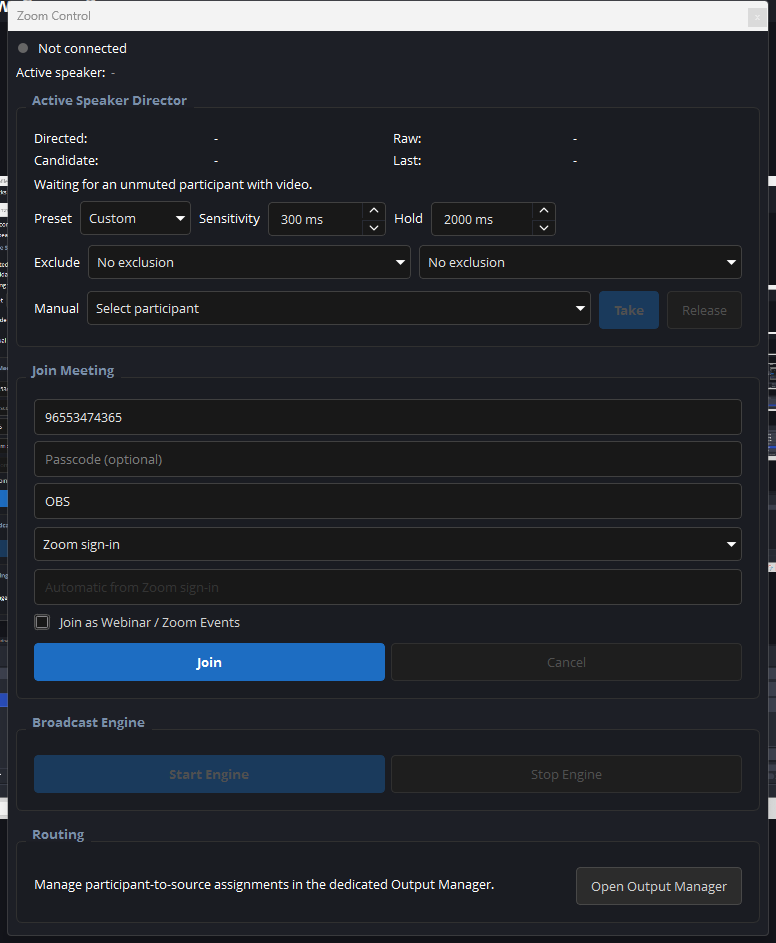This screenshot has height=943, width=776.
Task: Click the Hold 2000 ms field
Action: (482, 219)
